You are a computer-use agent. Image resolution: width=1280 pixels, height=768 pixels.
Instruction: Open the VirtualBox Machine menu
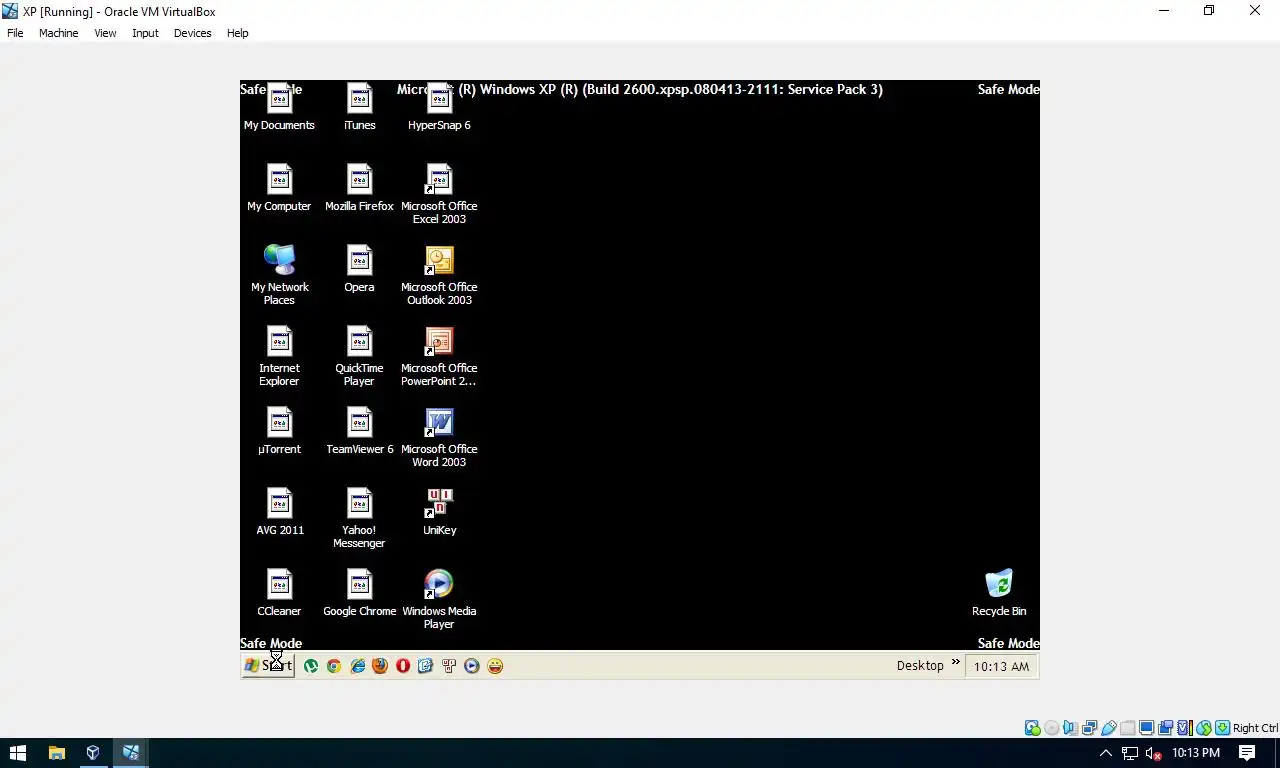click(x=58, y=33)
